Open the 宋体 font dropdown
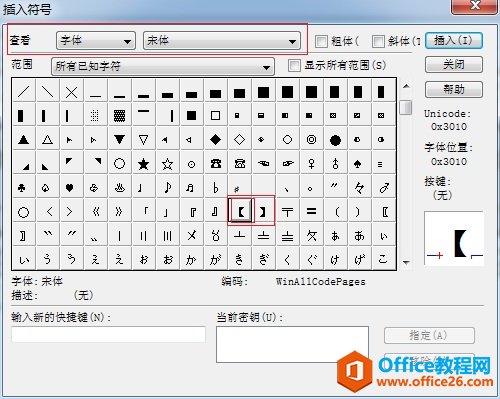Viewport: 500px width, 399px height. (222, 41)
